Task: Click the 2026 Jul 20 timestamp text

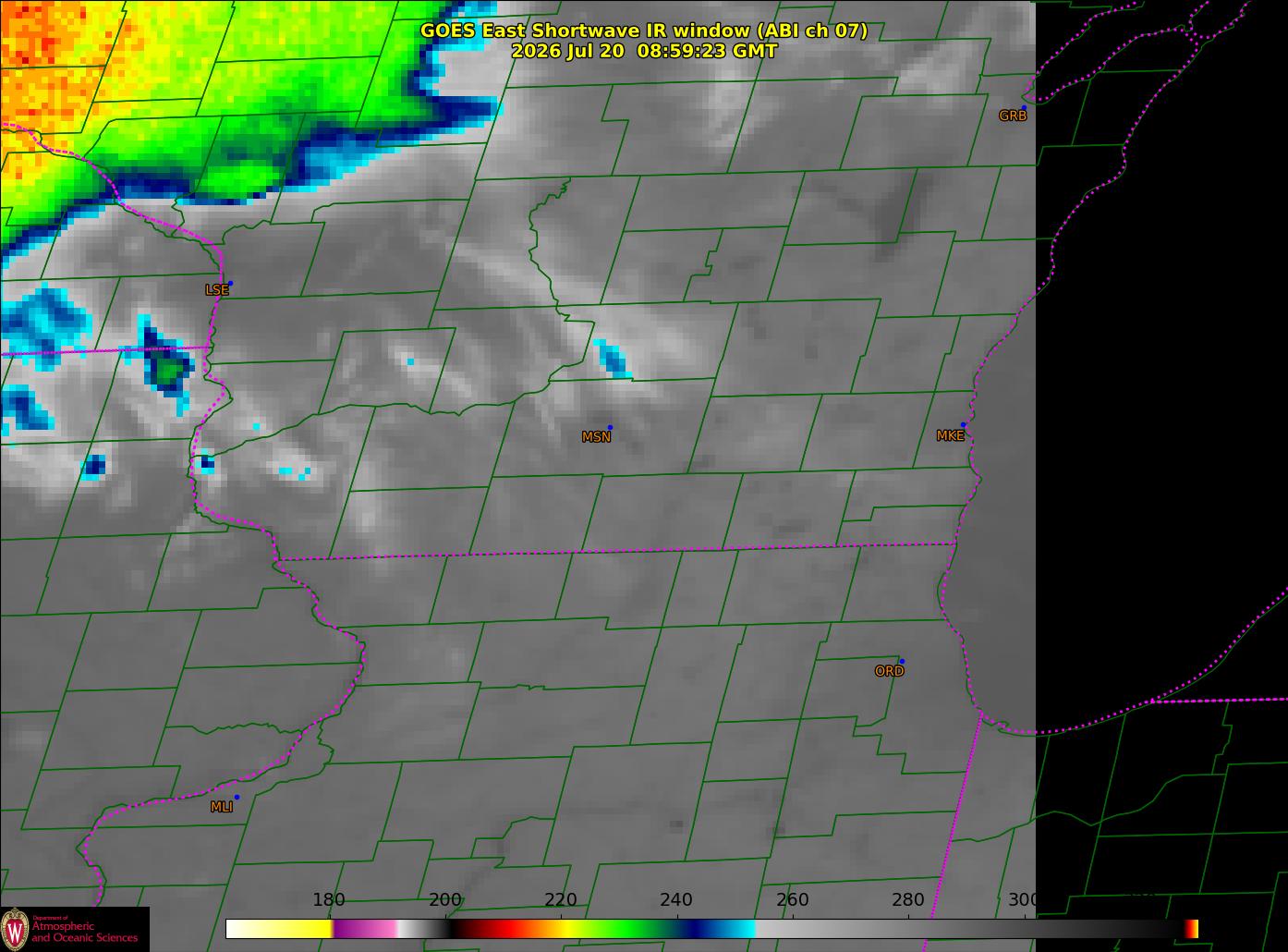Action: 644,51
